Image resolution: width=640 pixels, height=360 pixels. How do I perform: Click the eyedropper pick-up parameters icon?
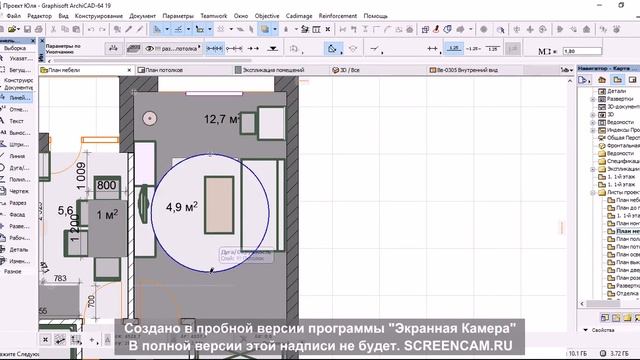point(129,29)
